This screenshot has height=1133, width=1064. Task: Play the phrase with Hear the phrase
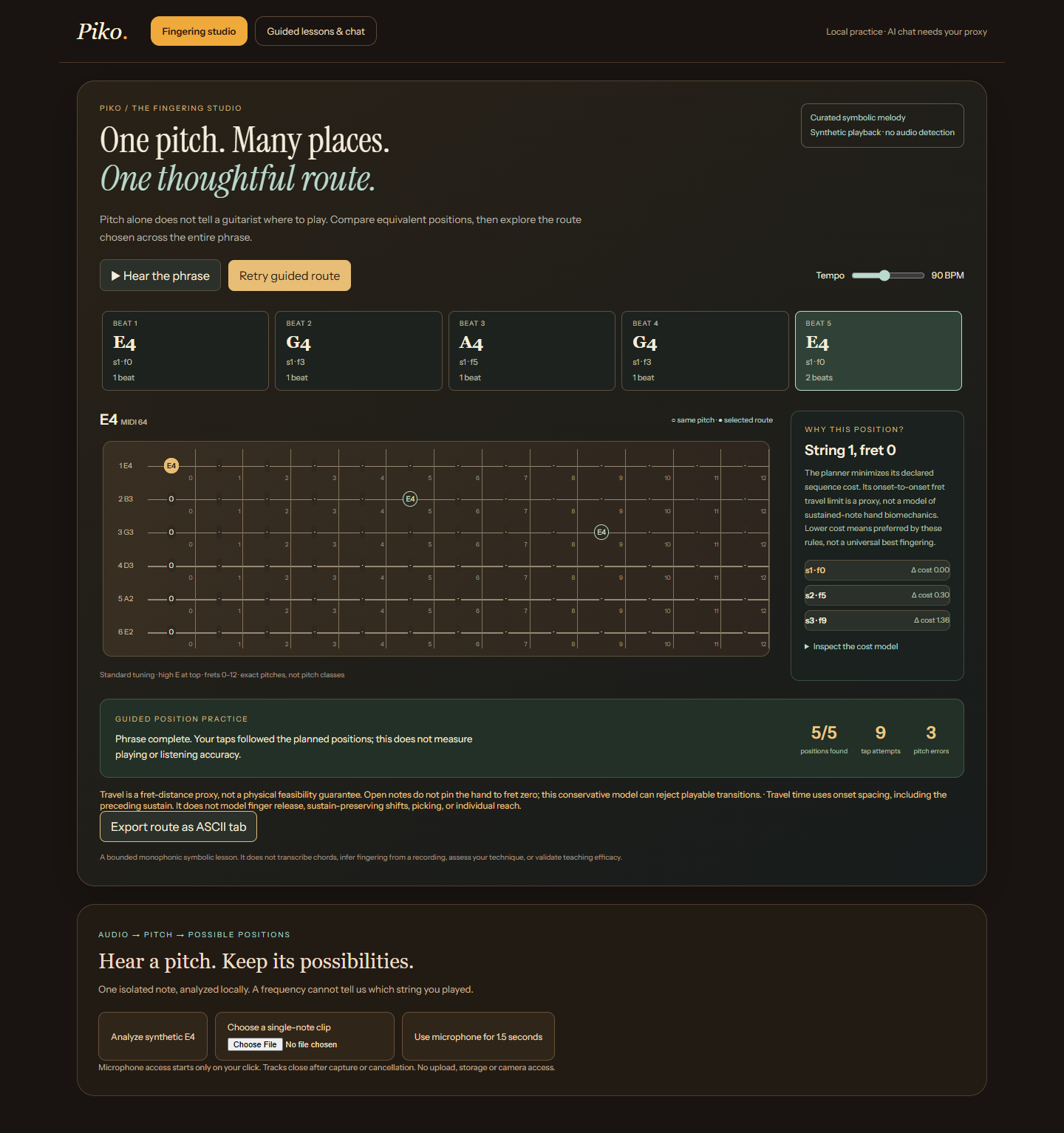coord(160,275)
